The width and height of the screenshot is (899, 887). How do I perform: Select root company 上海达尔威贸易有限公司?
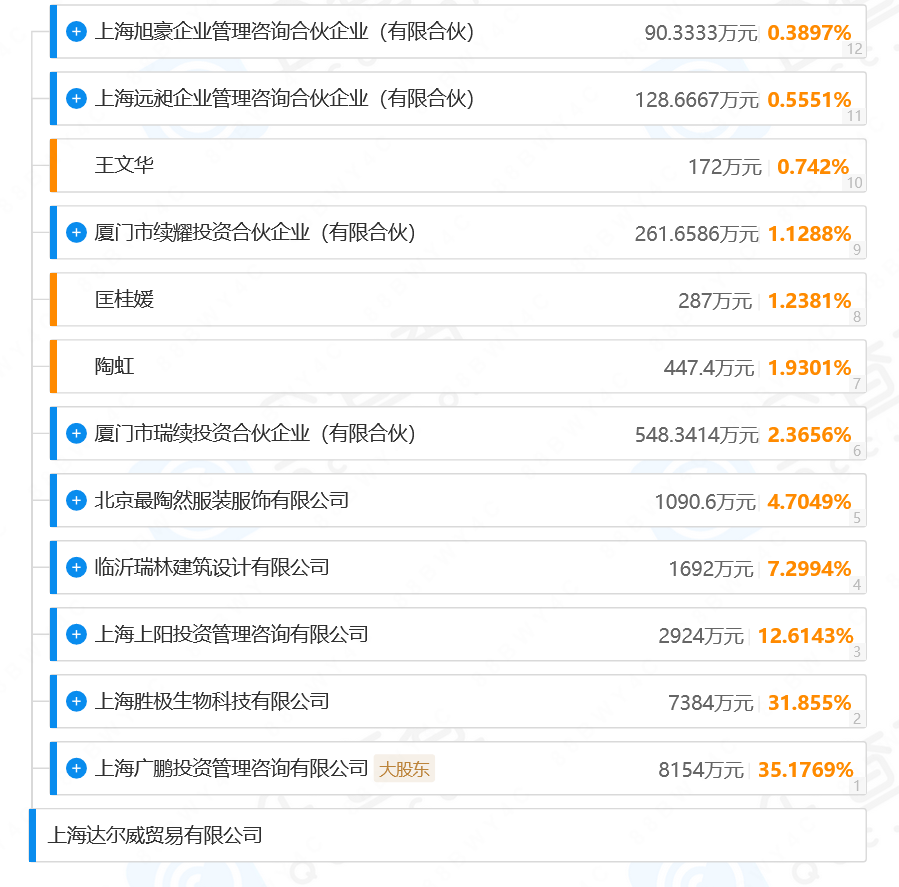(x=155, y=834)
